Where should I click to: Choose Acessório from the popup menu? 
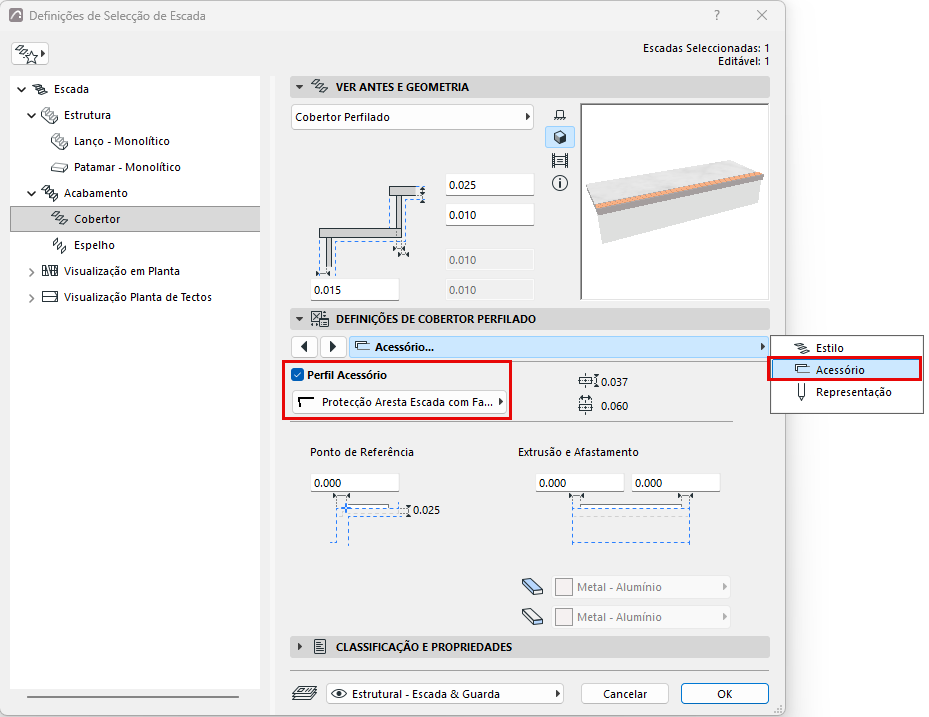845,369
